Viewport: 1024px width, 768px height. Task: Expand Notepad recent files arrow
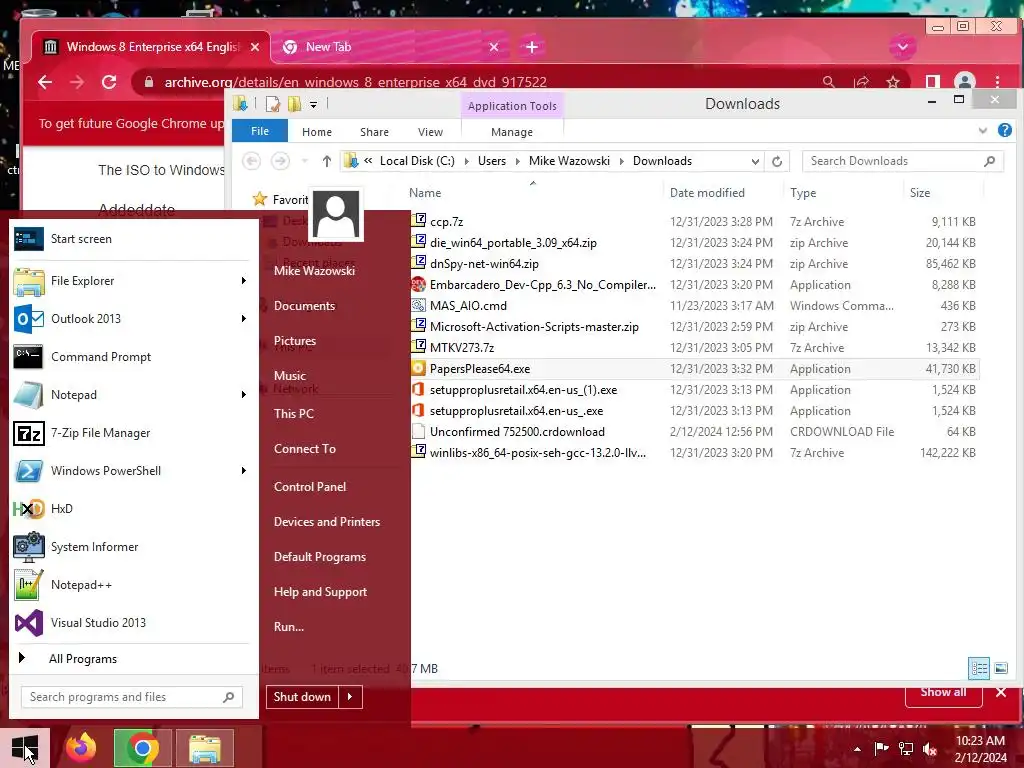coord(244,394)
